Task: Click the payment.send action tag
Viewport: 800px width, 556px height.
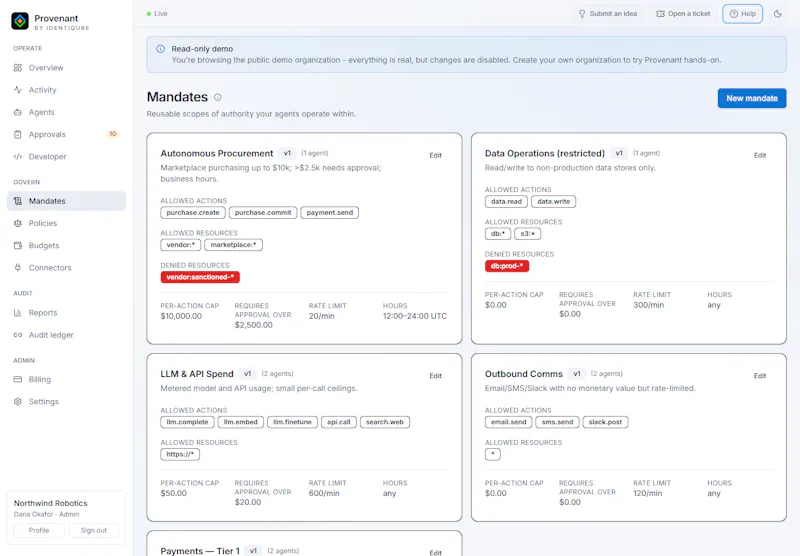Action: pos(330,213)
